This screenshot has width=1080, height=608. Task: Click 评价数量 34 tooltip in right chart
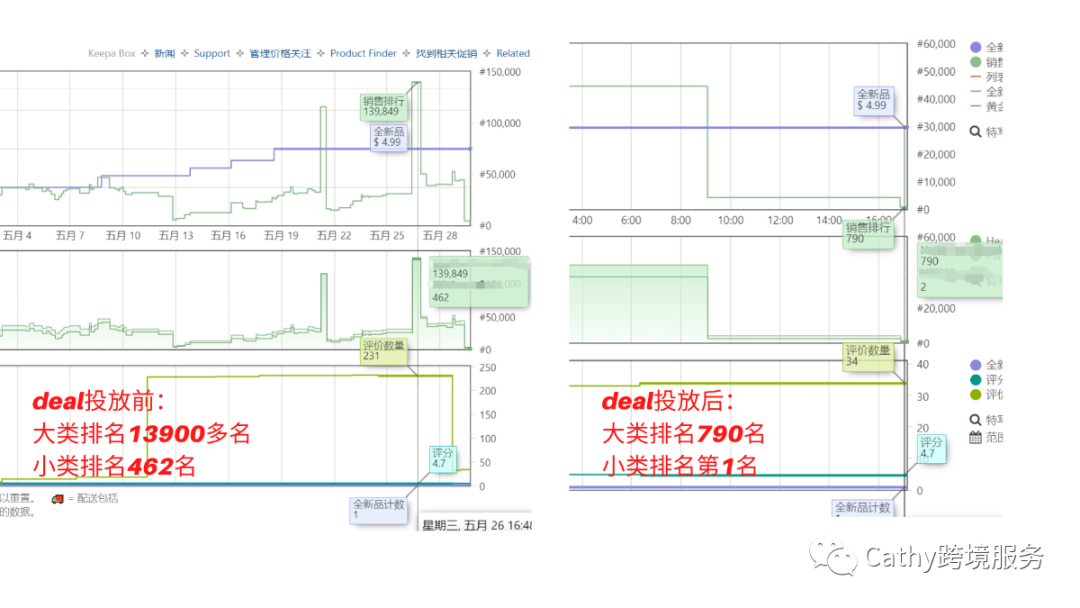tap(868, 356)
